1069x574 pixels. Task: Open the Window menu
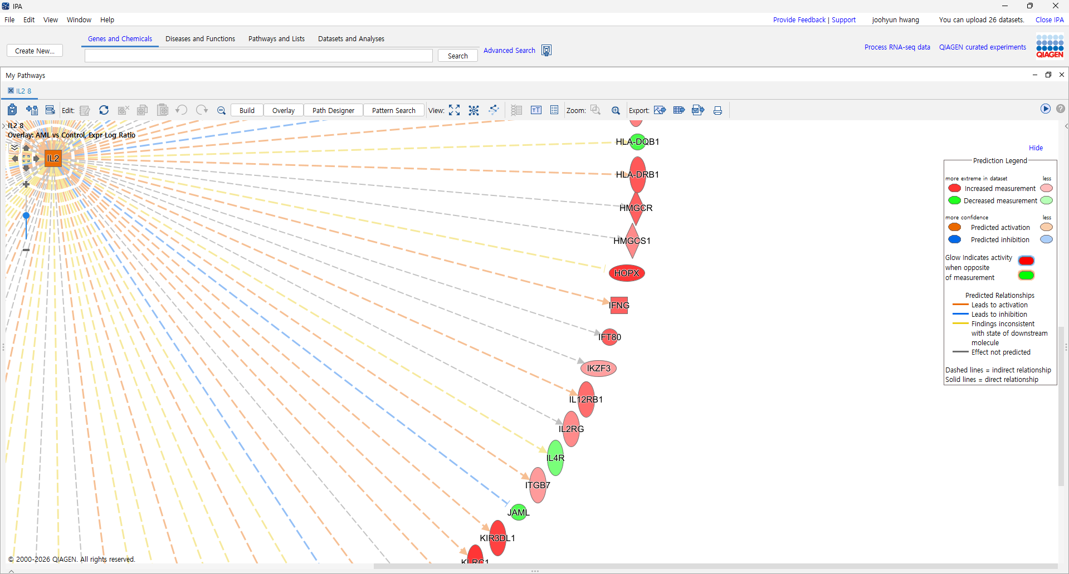pos(79,20)
